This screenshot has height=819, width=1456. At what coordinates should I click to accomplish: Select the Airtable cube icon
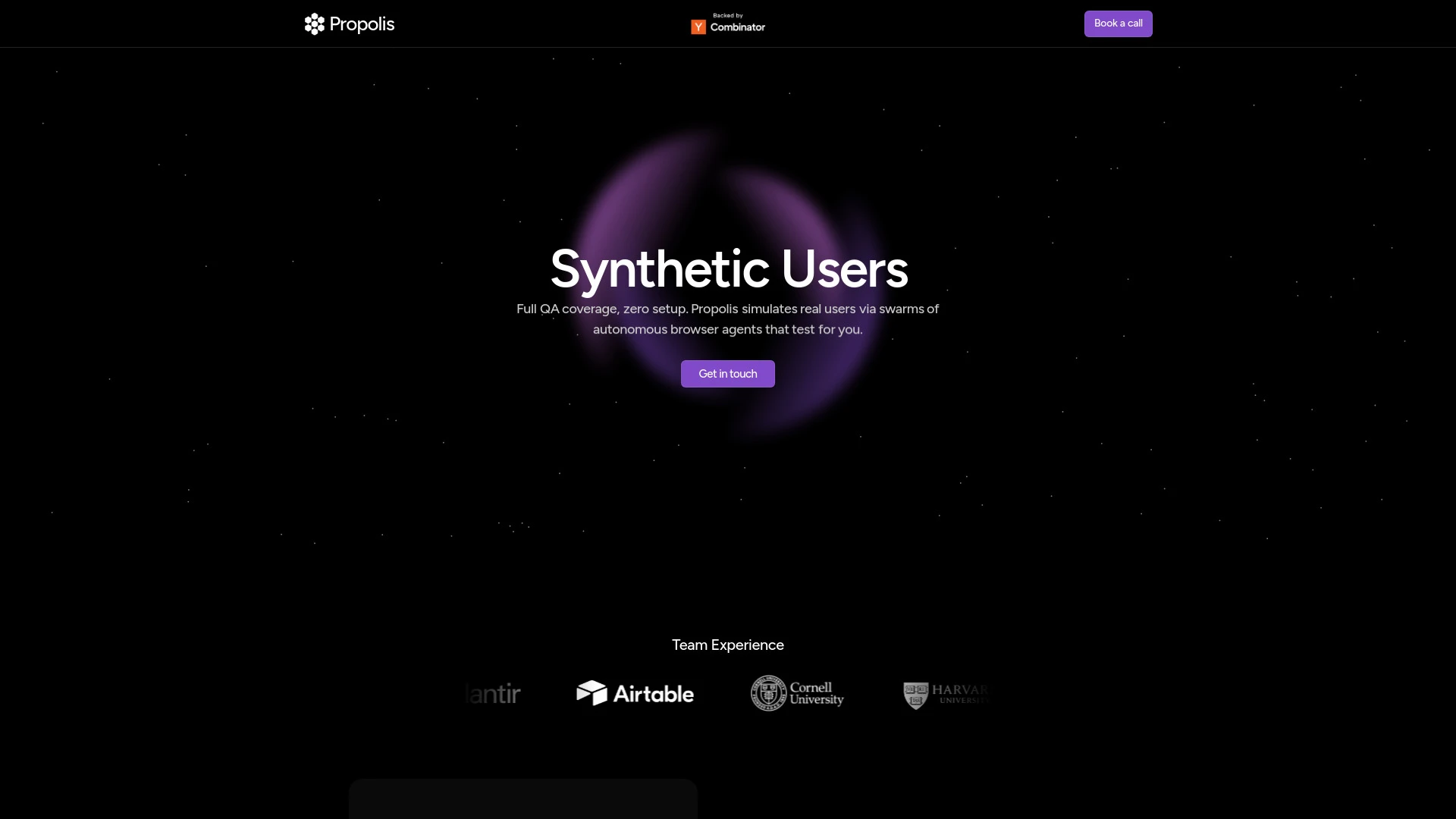tap(592, 692)
